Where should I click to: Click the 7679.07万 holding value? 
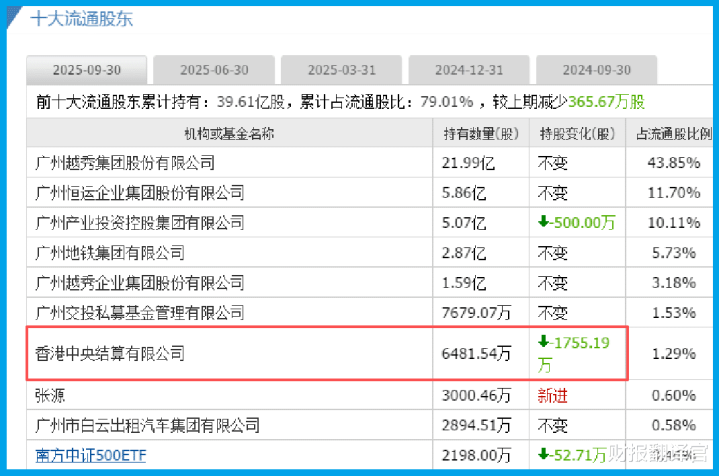pos(476,313)
